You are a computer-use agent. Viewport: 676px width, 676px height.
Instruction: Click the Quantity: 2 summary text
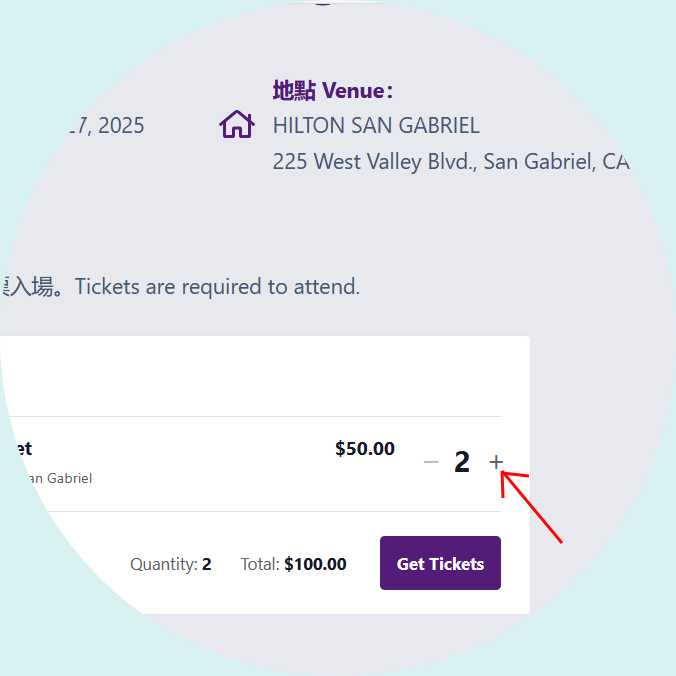[x=171, y=564]
